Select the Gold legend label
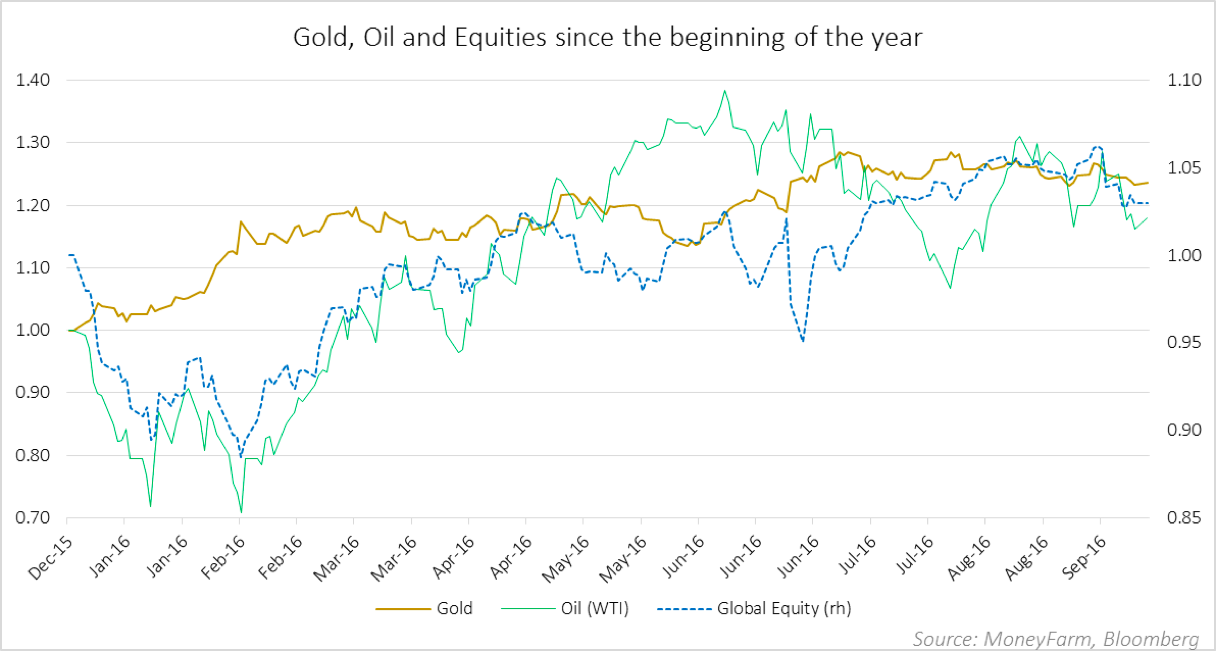1217x651 pixels. pyautogui.click(x=454, y=608)
